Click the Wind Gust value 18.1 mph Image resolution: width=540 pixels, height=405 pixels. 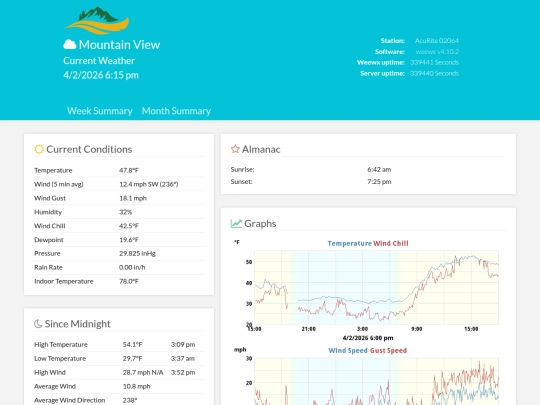click(x=133, y=198)
